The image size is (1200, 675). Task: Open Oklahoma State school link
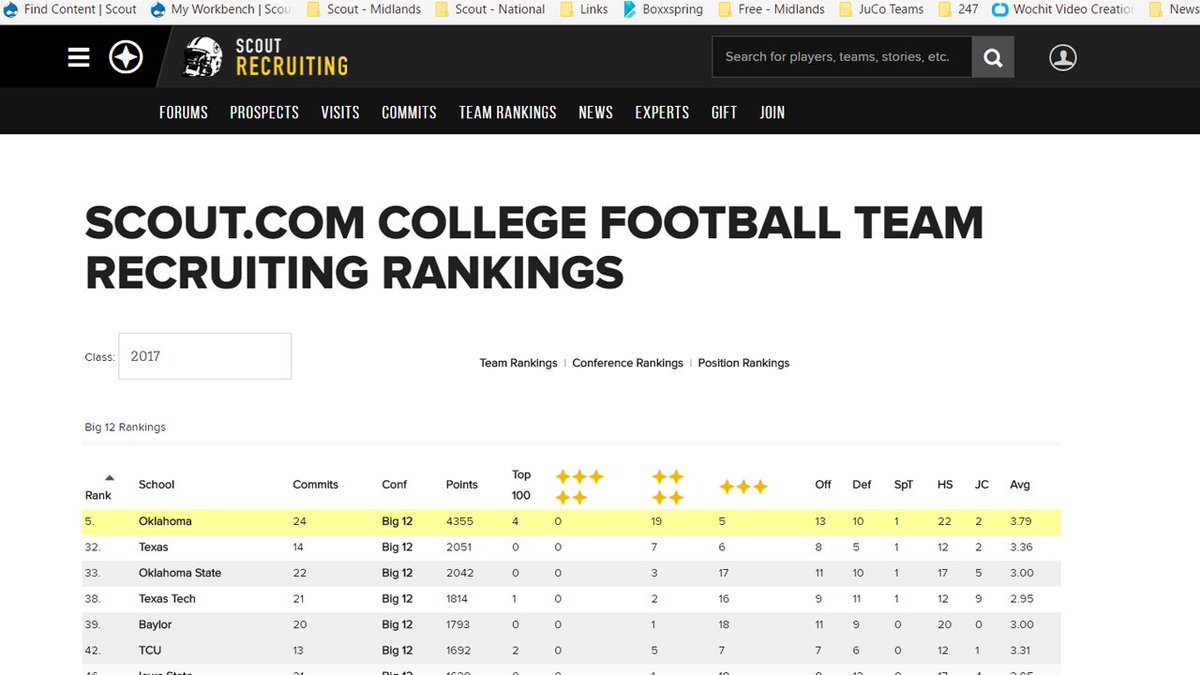180,573
